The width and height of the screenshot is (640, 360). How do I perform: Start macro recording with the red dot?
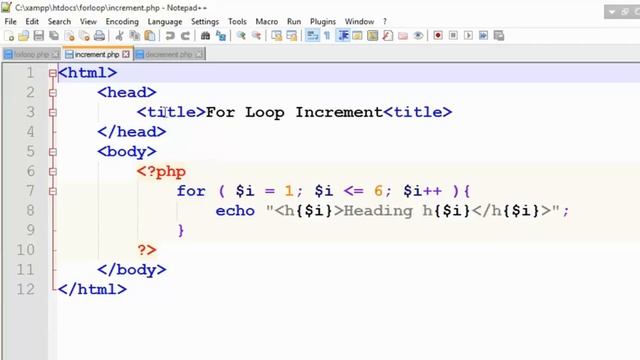point(438,36)
